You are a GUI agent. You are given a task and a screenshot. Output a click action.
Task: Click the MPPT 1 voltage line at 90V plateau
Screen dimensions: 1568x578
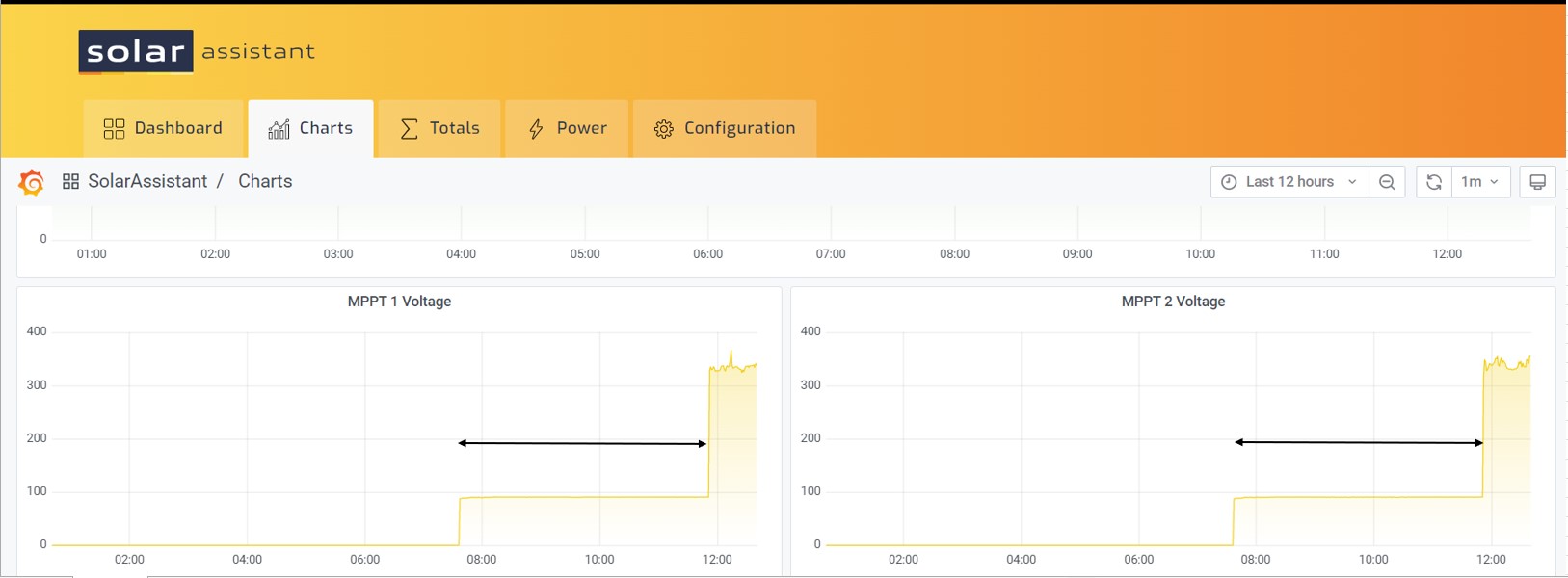point(578,497)
